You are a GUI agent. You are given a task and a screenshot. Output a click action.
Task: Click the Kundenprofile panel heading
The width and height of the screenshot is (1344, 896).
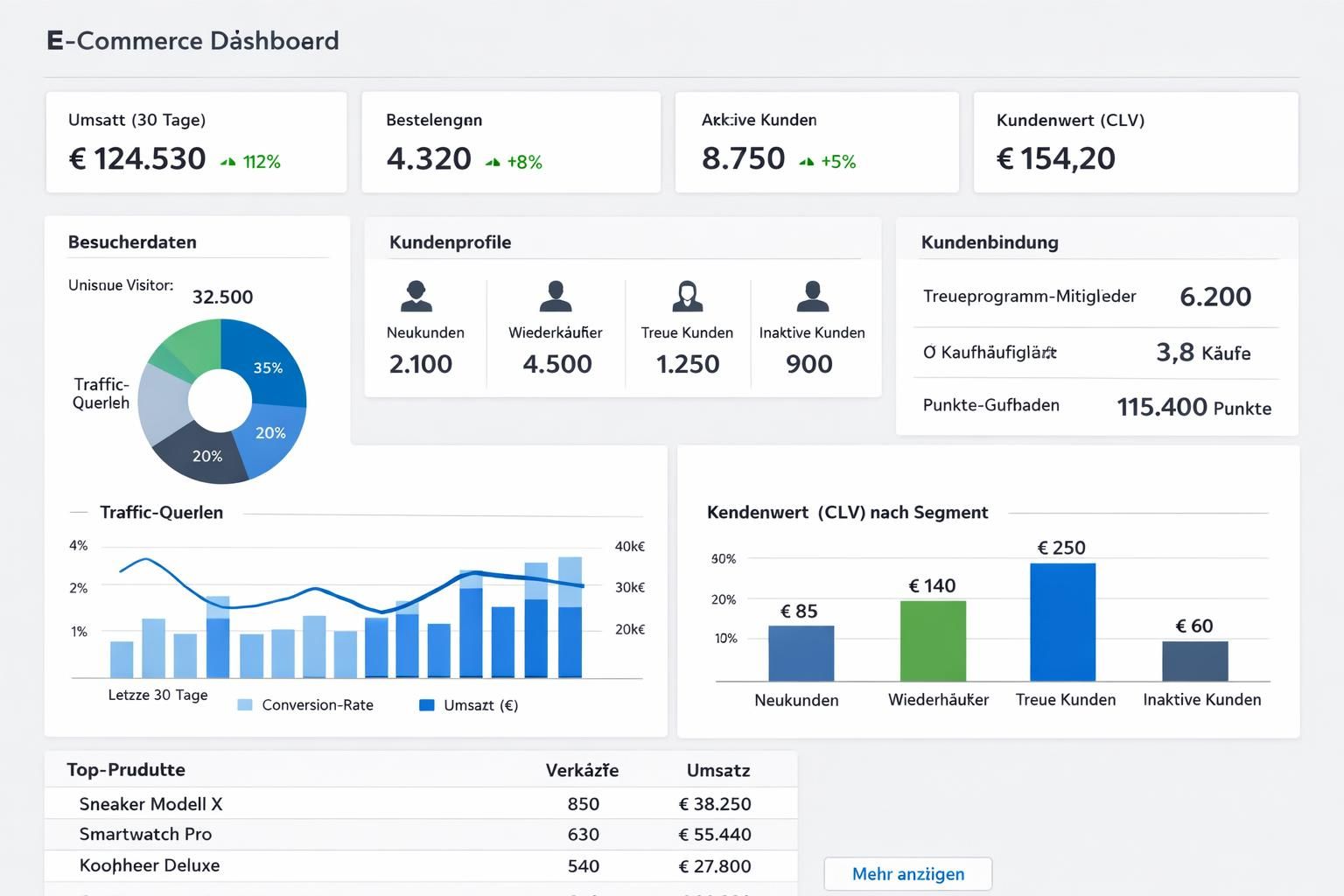[451, 242]
